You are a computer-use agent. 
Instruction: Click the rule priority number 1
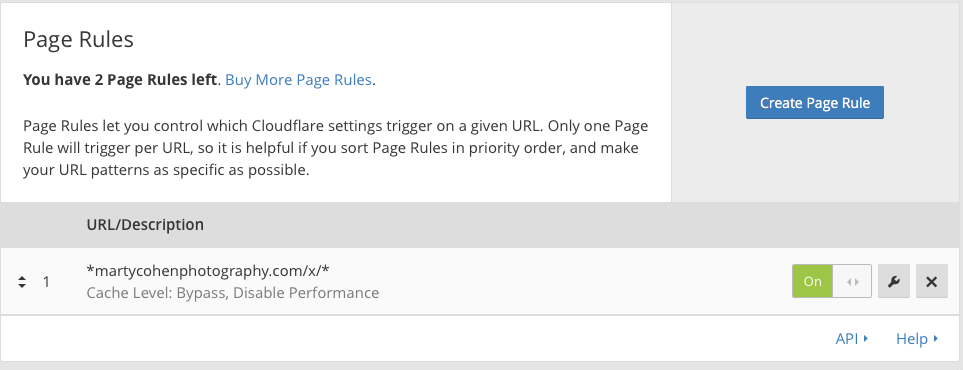(46, 282)
